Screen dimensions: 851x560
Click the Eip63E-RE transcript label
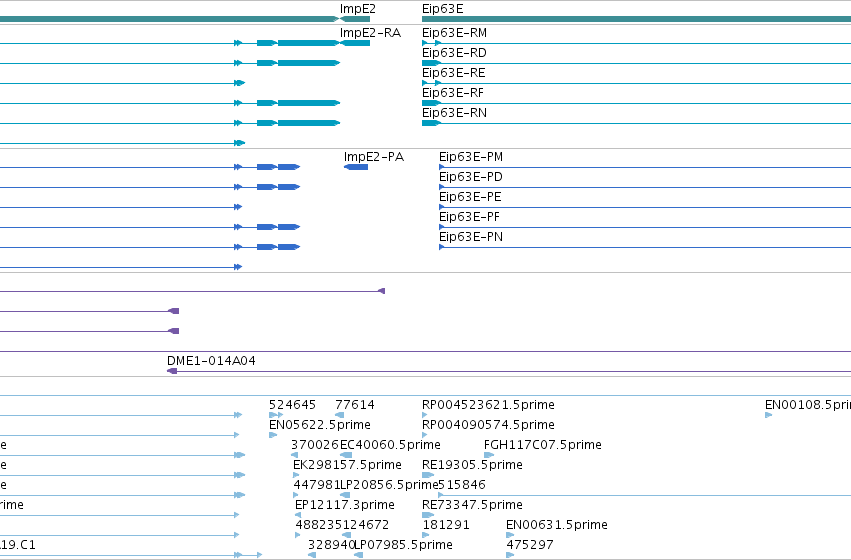(454, 73)
